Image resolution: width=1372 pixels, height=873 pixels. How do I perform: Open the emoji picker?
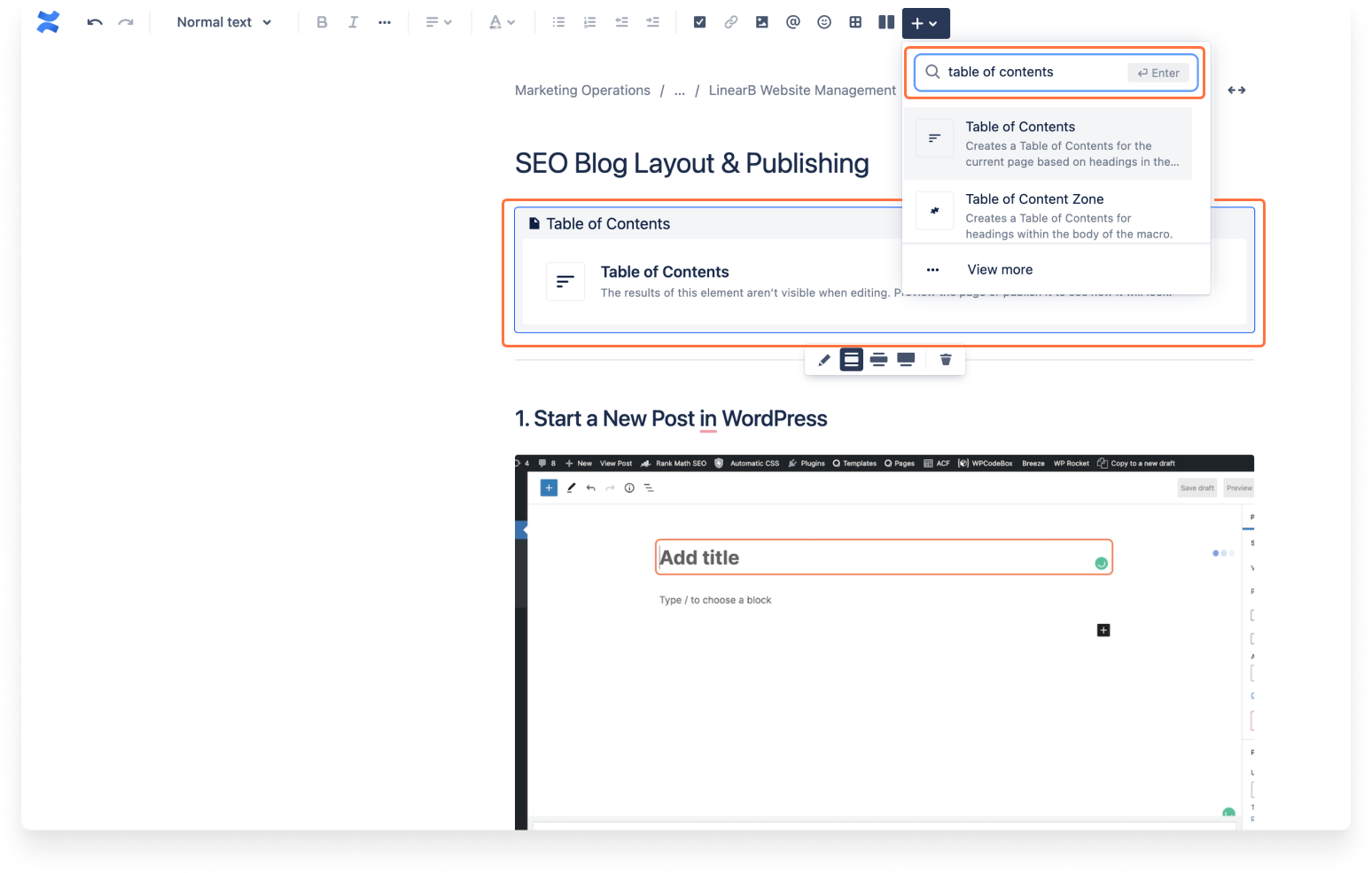pos(824,22)
